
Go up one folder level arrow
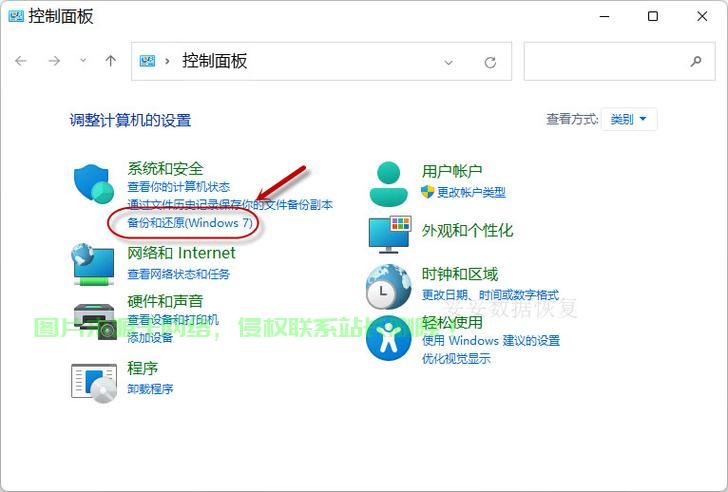111,61
